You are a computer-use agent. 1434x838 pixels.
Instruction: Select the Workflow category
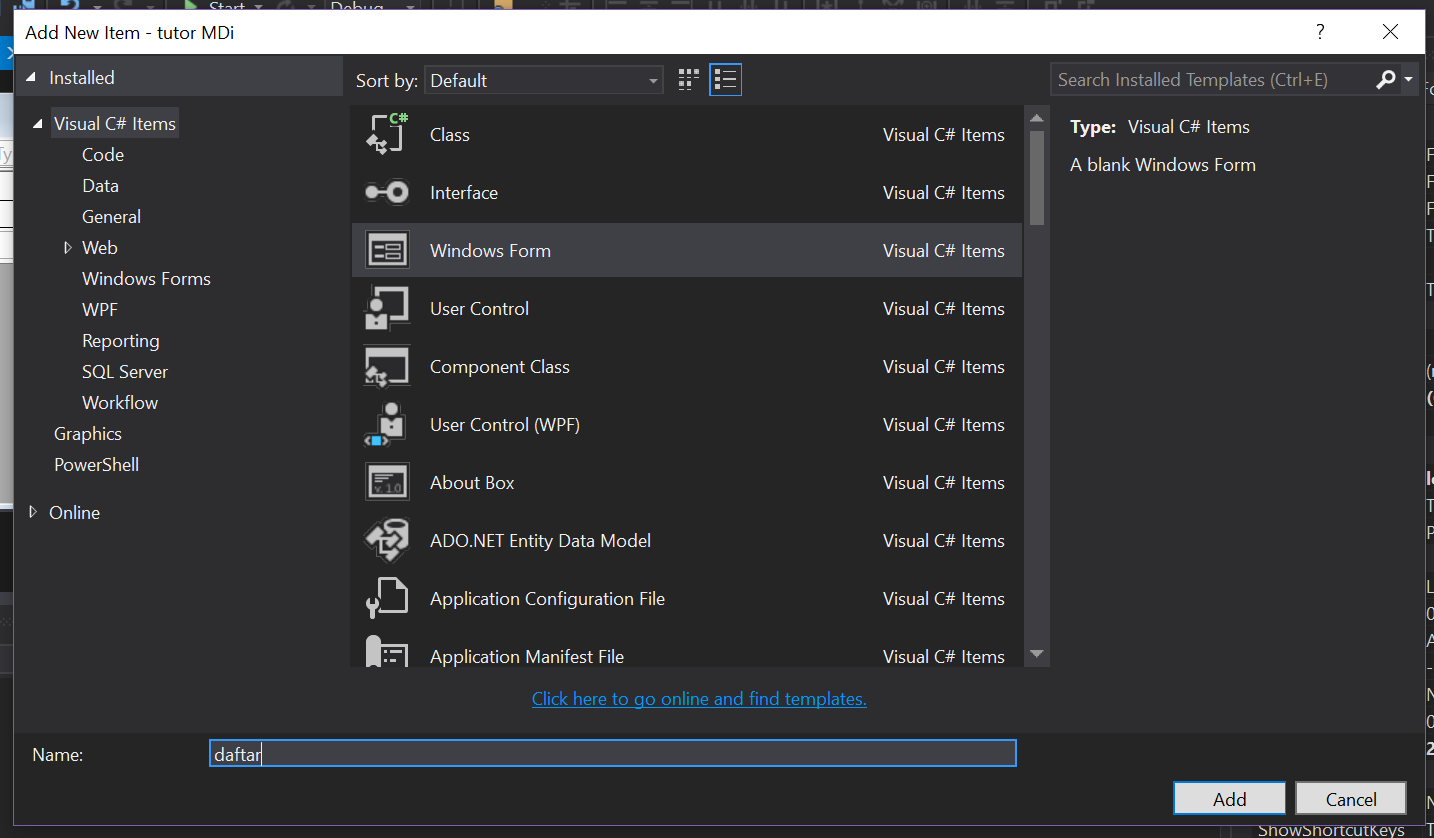[120, 402]
